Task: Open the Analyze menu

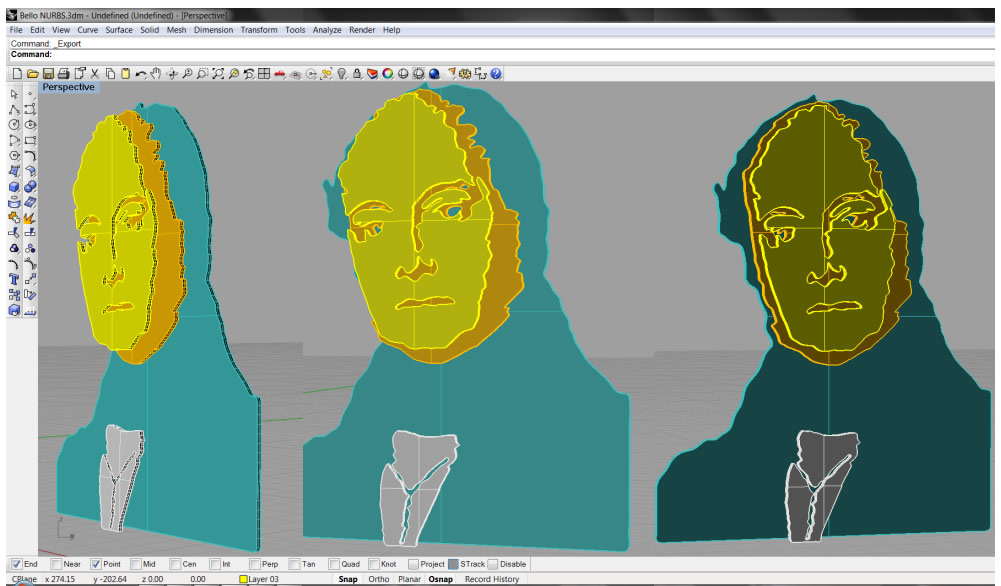Action: tap(327, 30)
